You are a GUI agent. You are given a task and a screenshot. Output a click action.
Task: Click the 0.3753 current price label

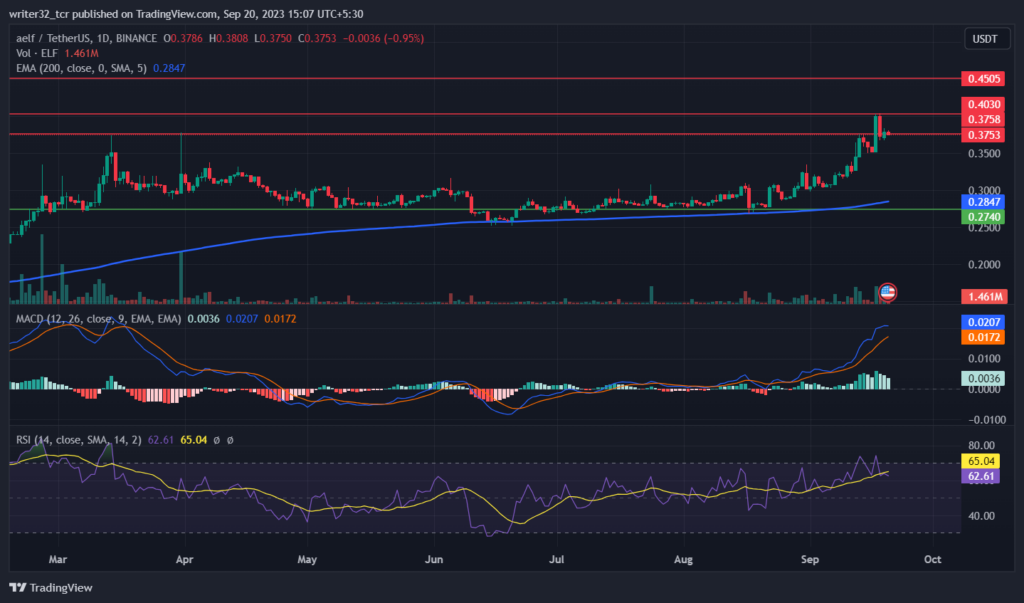pos(984,135)
